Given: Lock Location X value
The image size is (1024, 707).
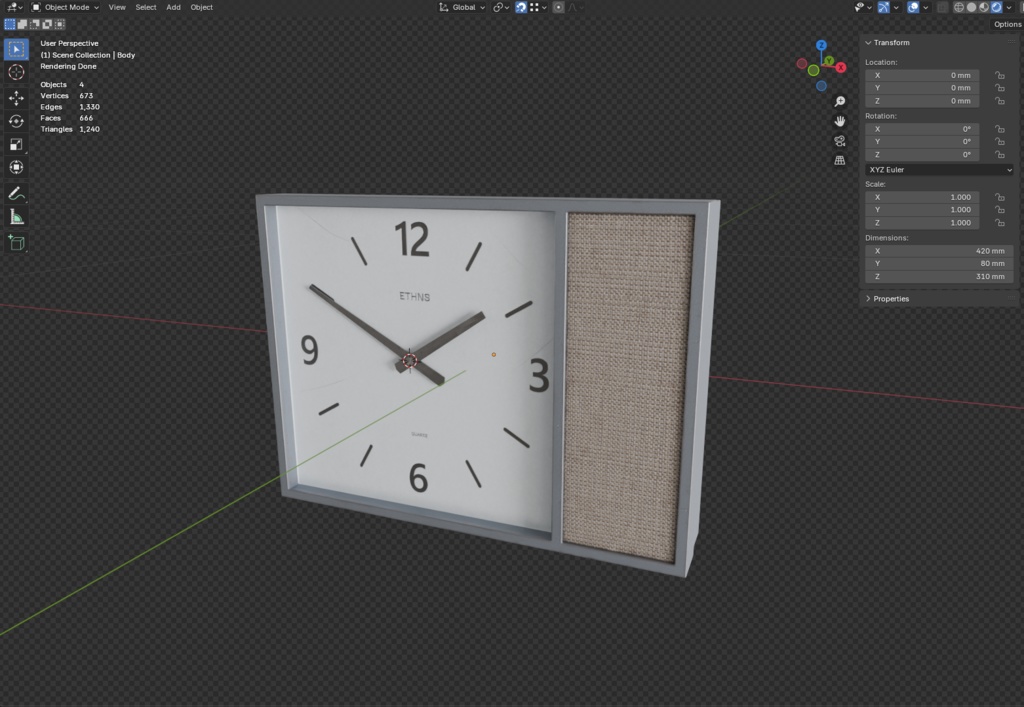Looking at the screenshot, I should point(1000,75).
